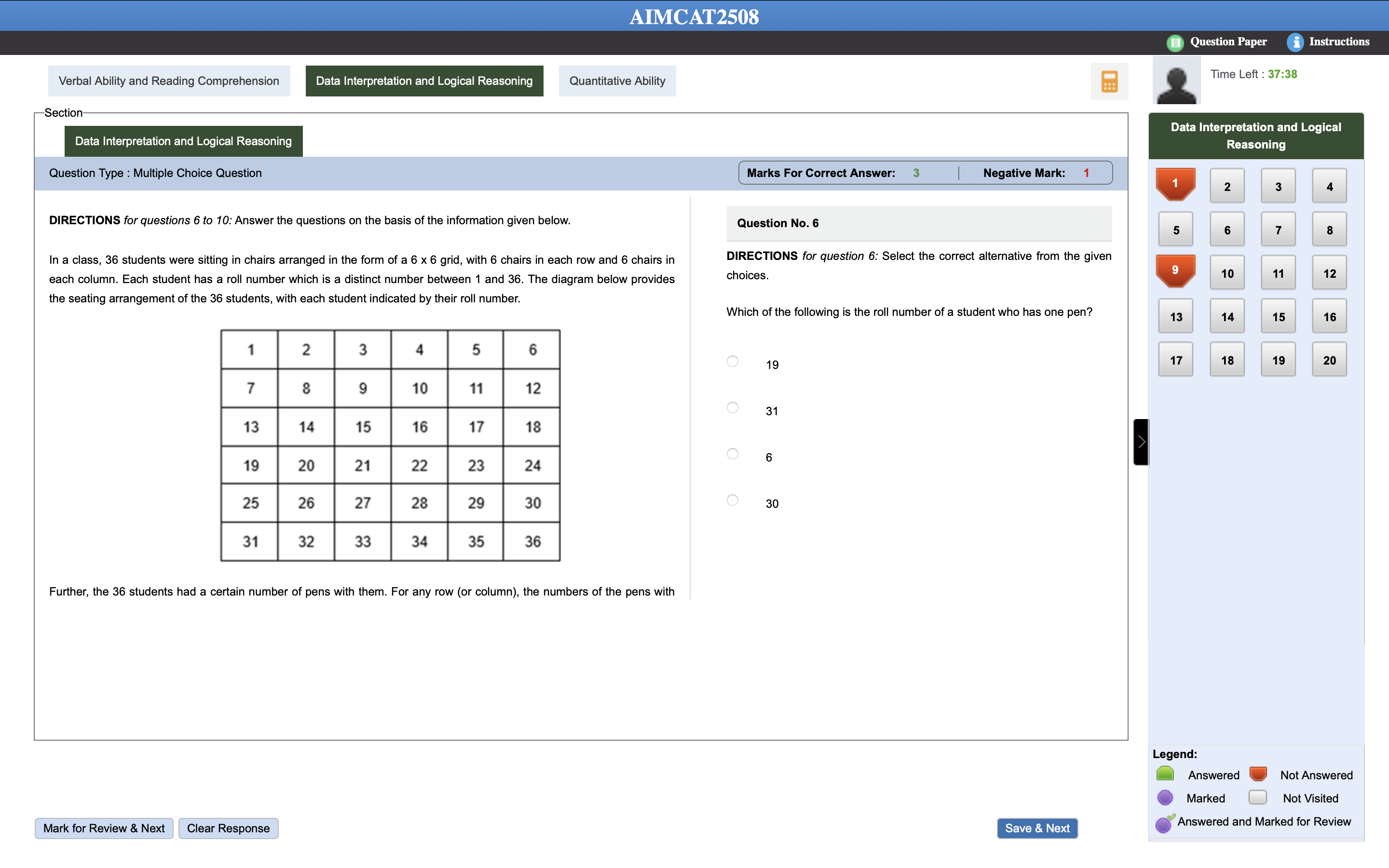Click question number 17 button

point(1175,359)
